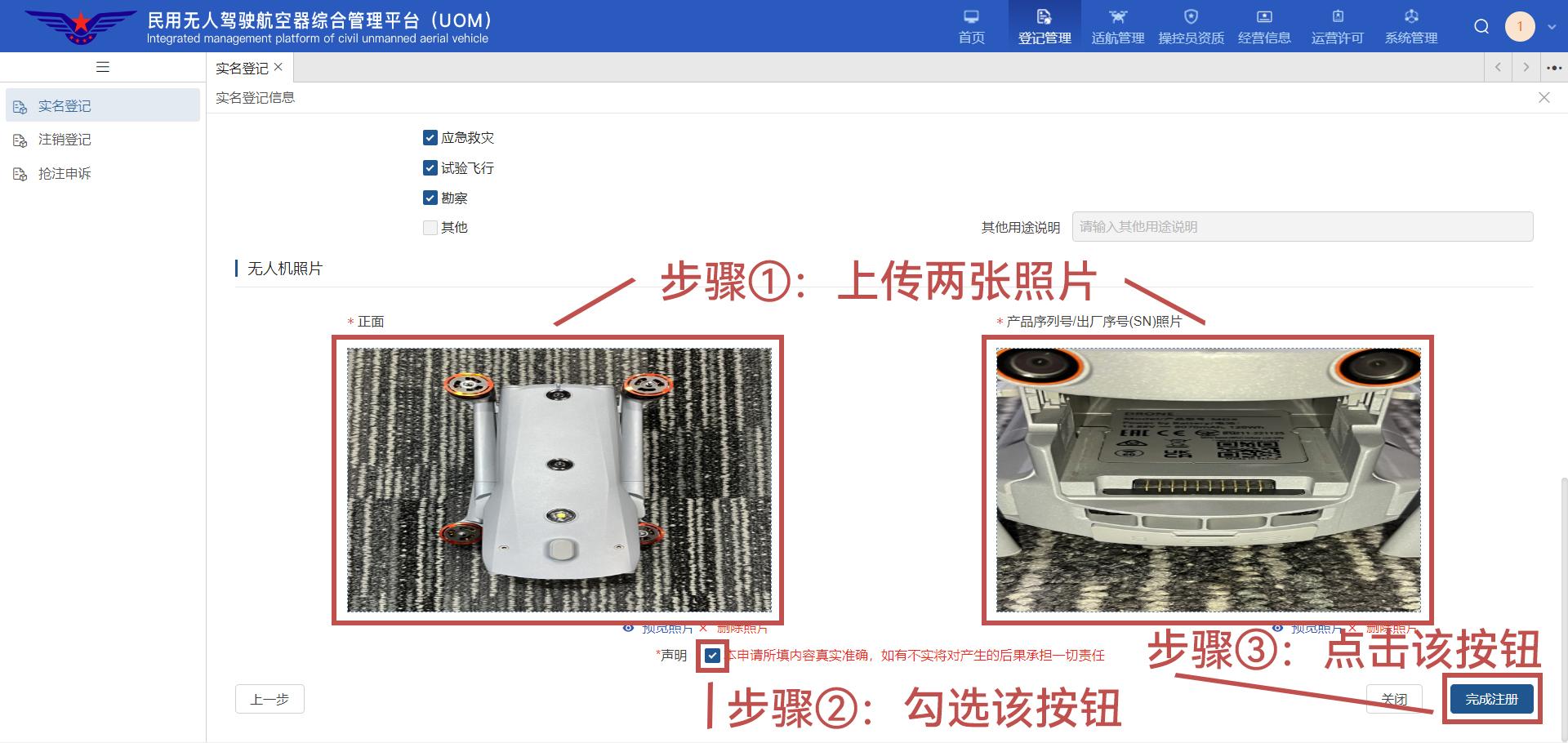Open the tab bar more options menu
Image resolution: width=1568 pixels, height=743 pixels.
[x=1554, y=68]
